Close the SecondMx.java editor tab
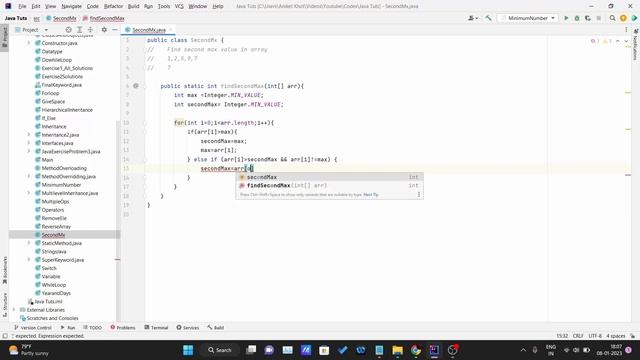The height and width of the screenshot is (360, 640). pos(171,30)
